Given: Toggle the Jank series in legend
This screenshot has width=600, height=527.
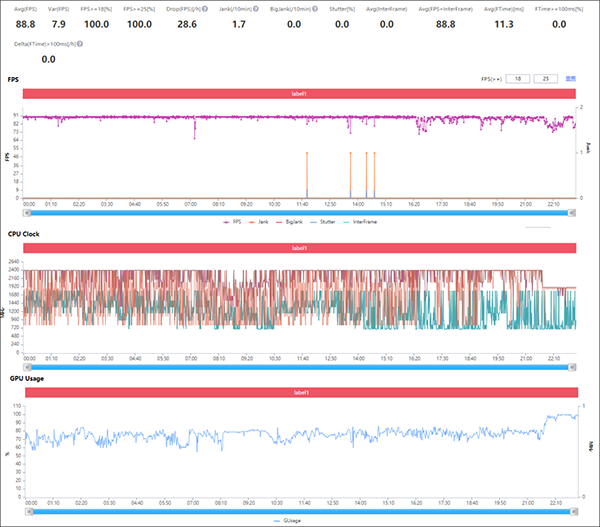Looking at the screenshot, I should [x=260, y=222].
